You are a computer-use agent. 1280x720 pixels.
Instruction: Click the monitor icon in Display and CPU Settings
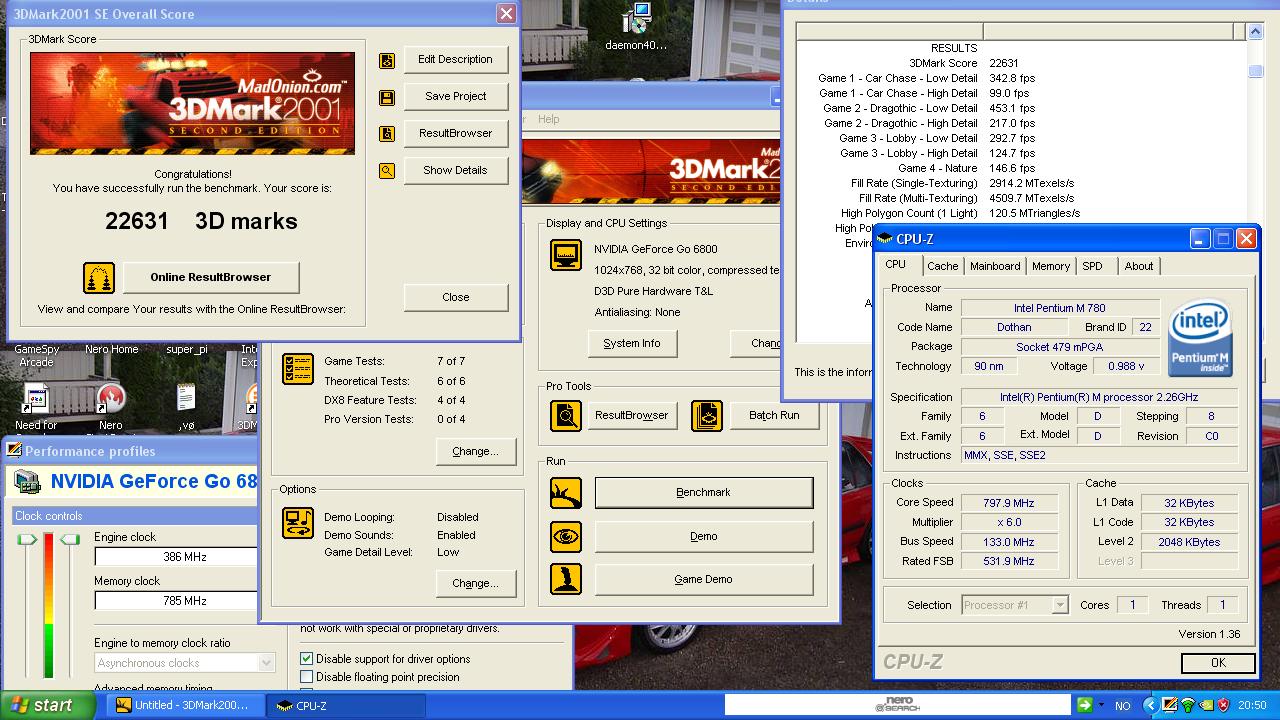pos(566,255)
